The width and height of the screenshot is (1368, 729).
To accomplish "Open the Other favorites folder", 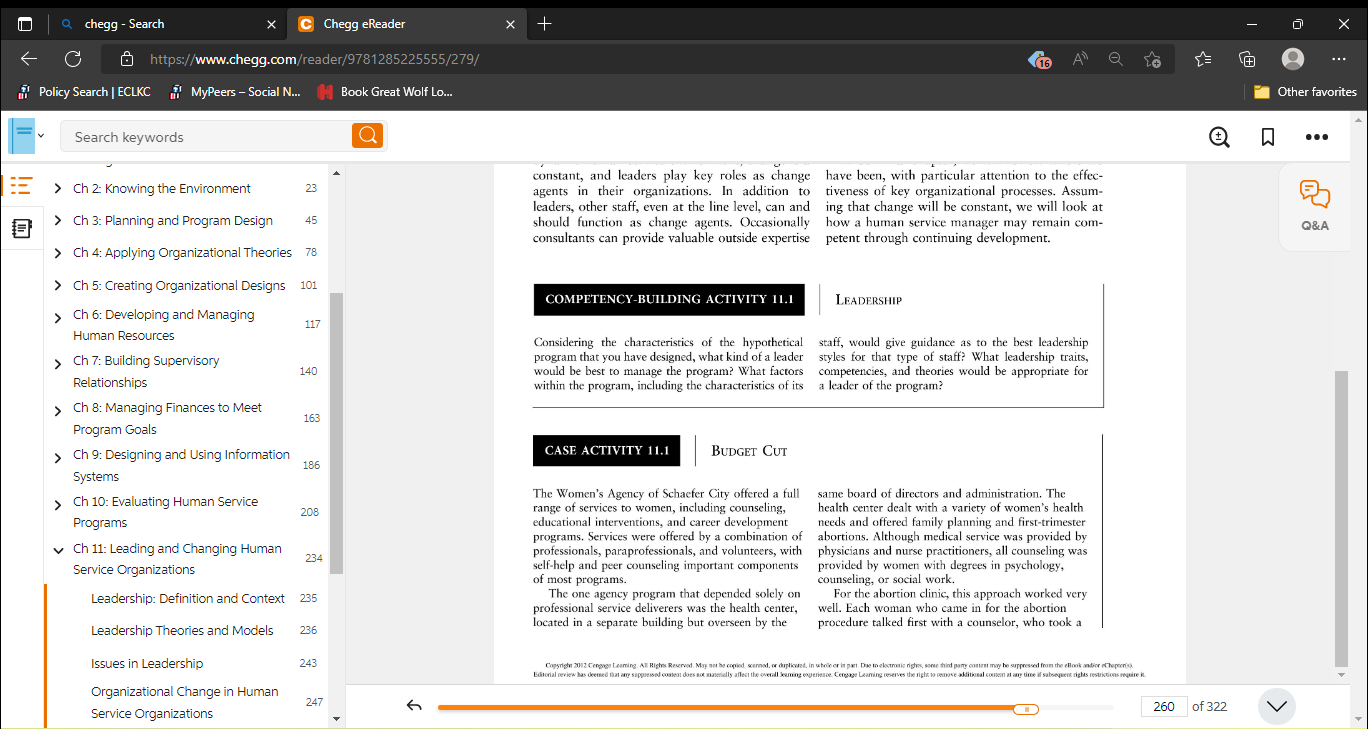I will coord(1305,92).
